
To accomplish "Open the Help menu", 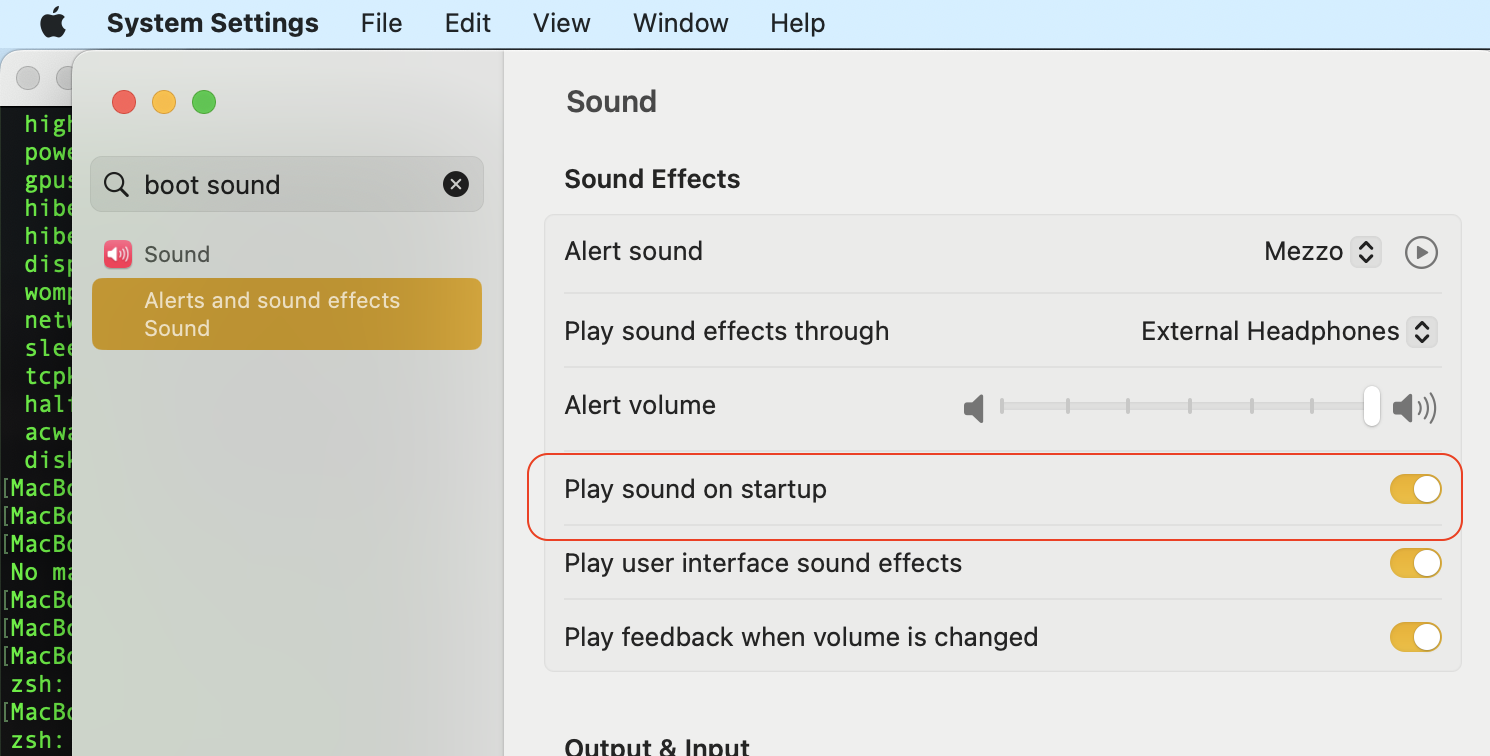I will (798, 23).
